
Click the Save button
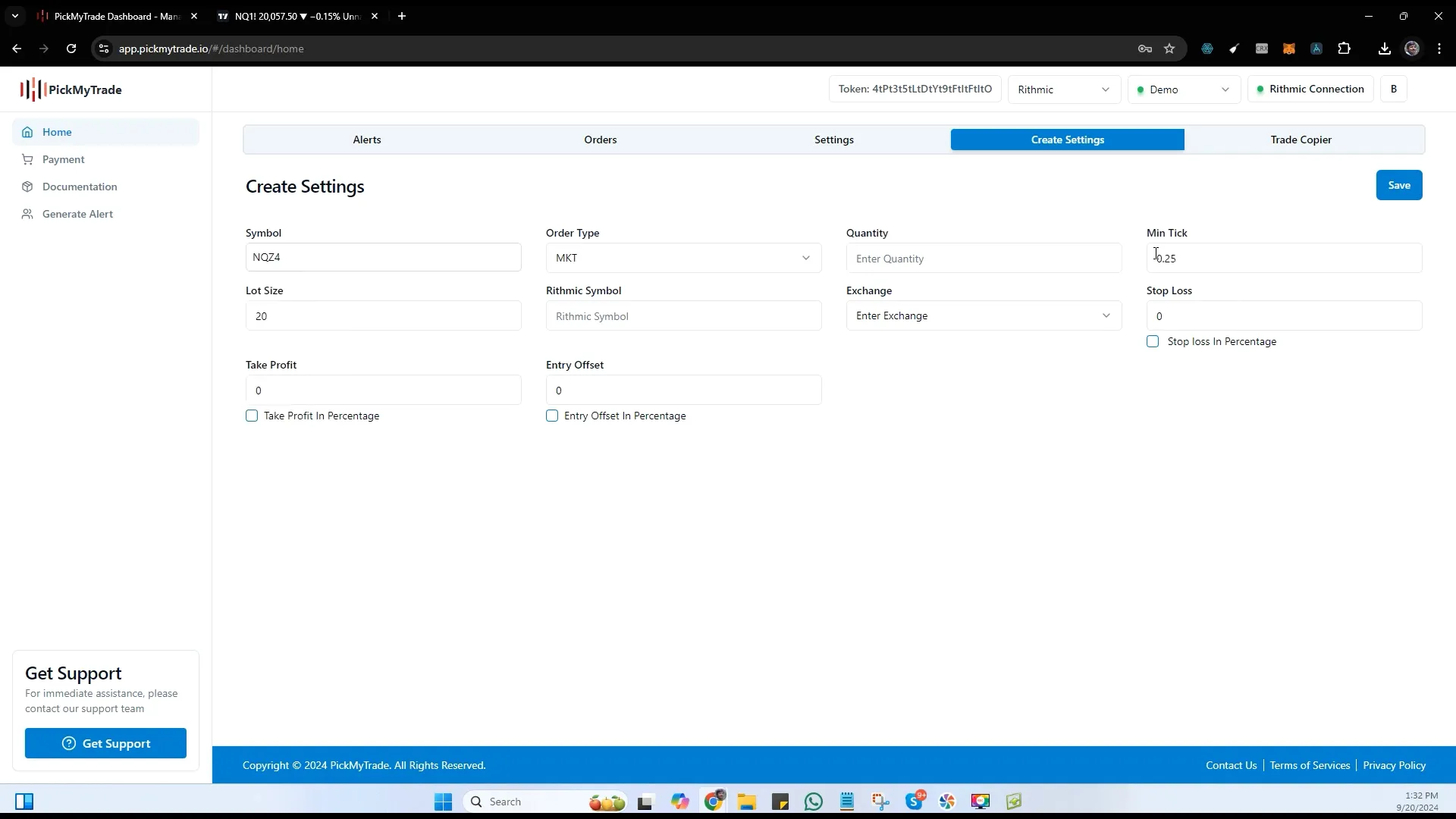coord(1399,185)
